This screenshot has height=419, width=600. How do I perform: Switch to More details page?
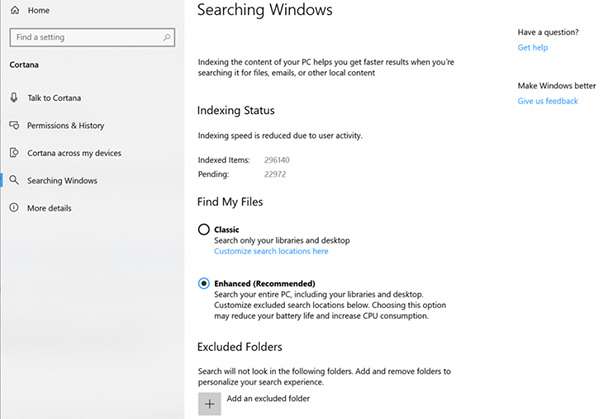click(49, 208)
